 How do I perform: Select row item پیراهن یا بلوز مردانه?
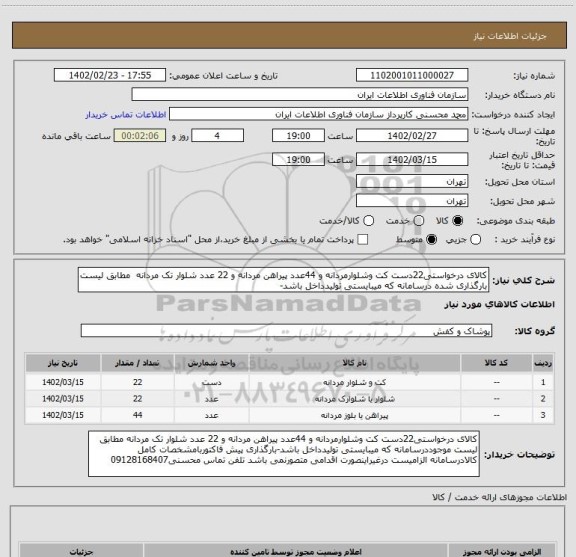[354, 415]
